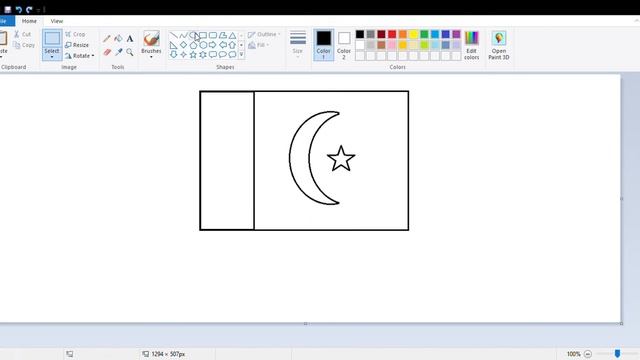
Task: Select the Fill with color bucket tool
Action: [118, 39]
